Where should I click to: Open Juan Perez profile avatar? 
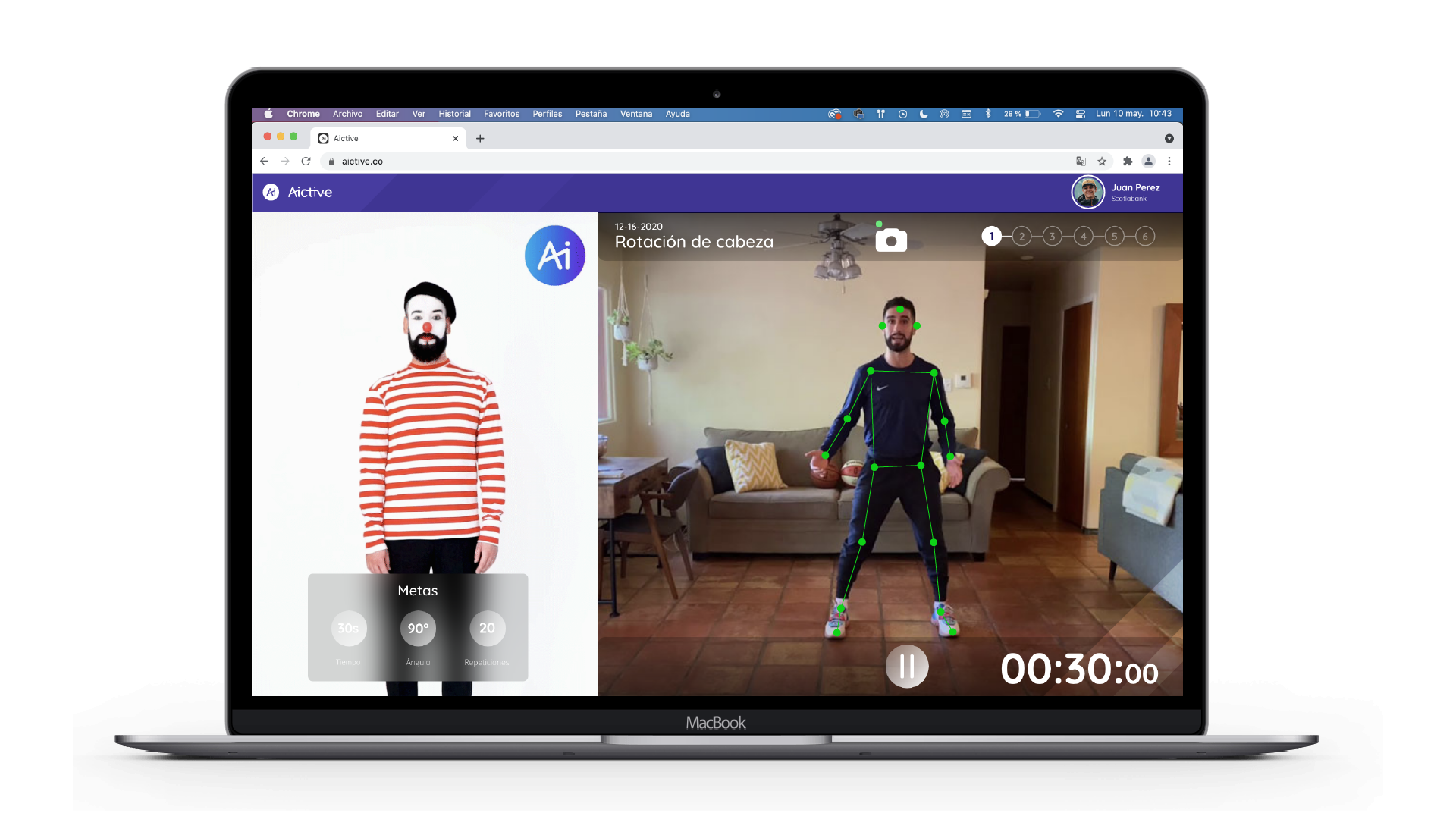tap(1087, 193)
